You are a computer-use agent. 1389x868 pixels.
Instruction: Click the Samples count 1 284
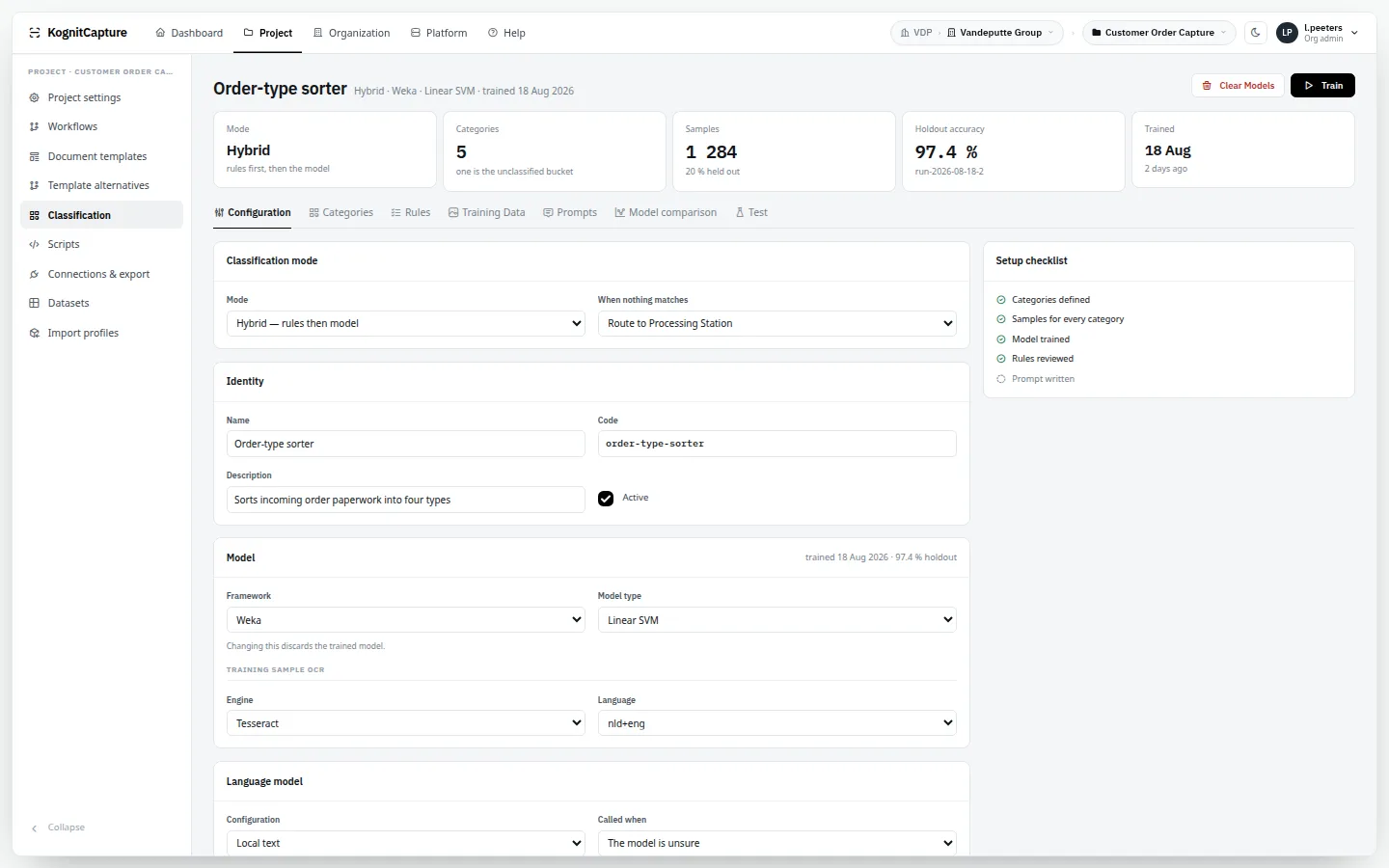coord(711,152)
